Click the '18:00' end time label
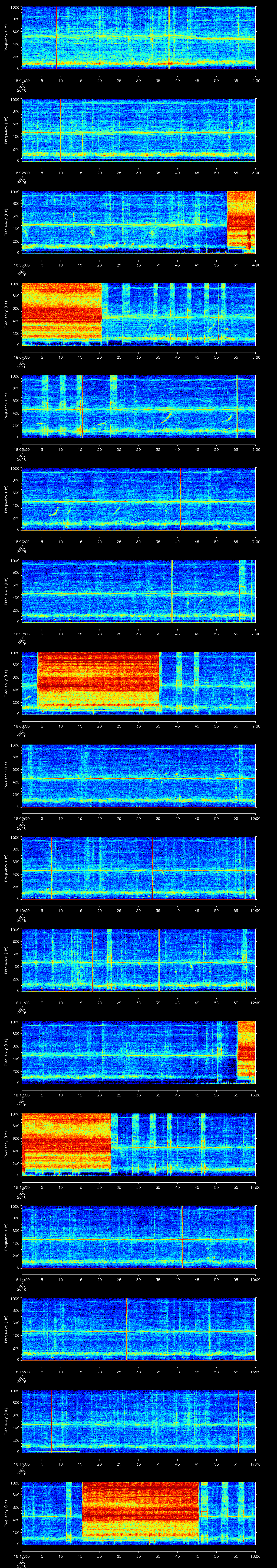 [x=256, y=1556]
